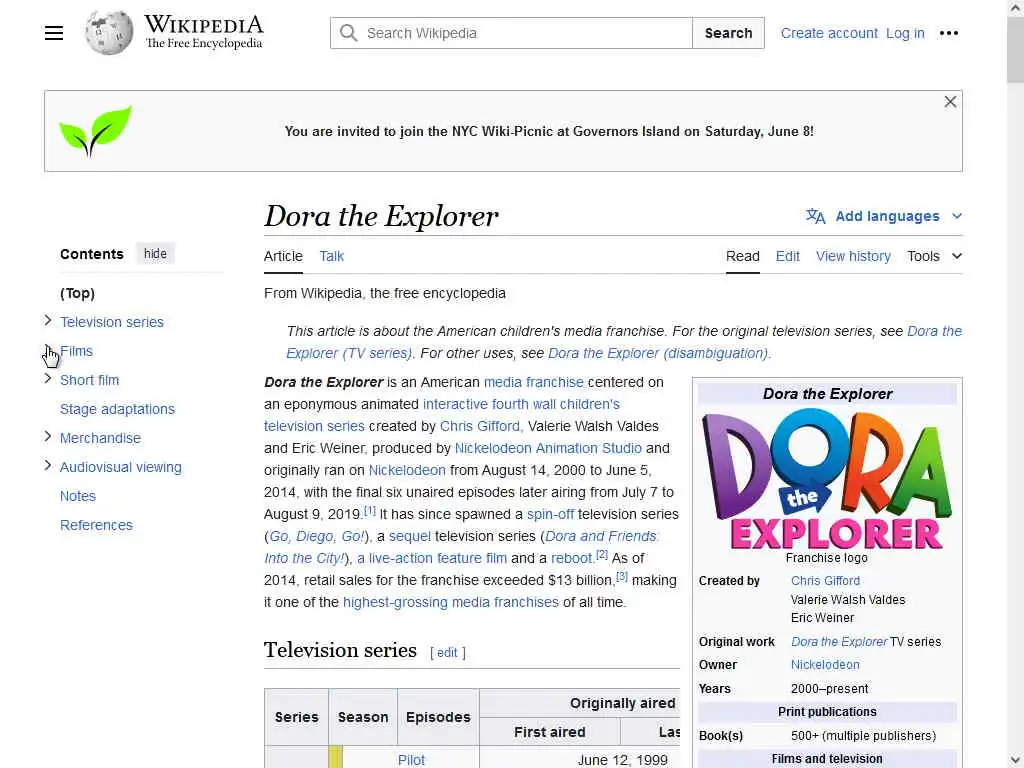Go to Notes section in contents
This screenshot has width=1024, height=768.
[78, 496]
